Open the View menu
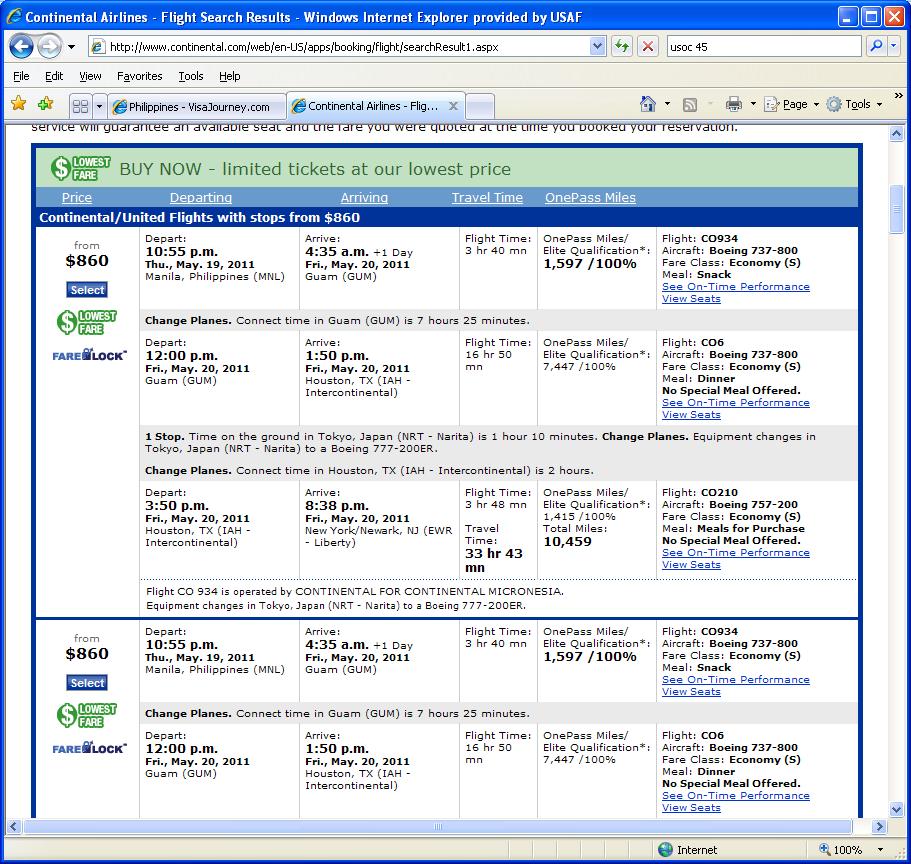Viewport: 911px width, 864px height. coord(90,76)
